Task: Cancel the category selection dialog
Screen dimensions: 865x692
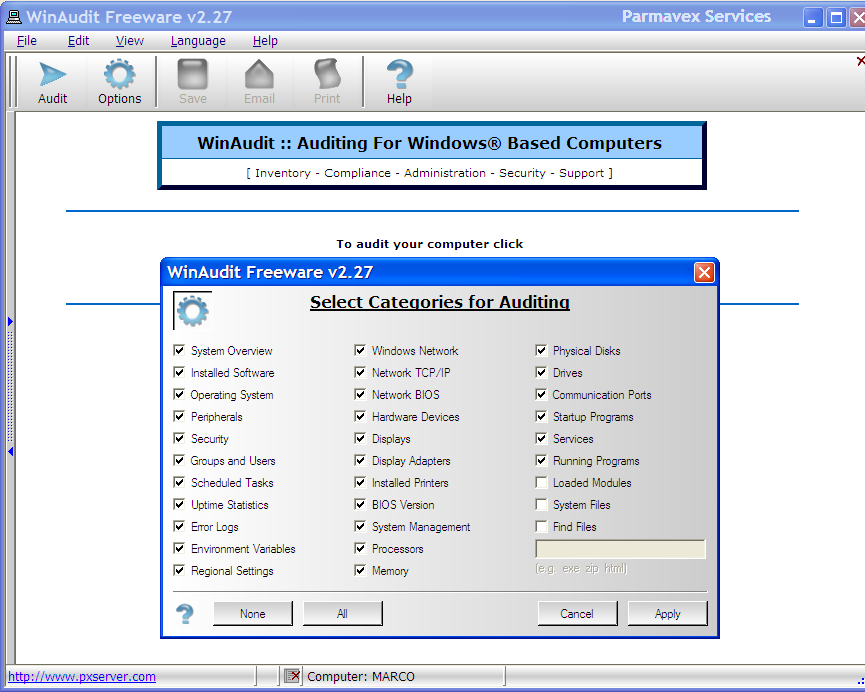Action: point(577,614)
